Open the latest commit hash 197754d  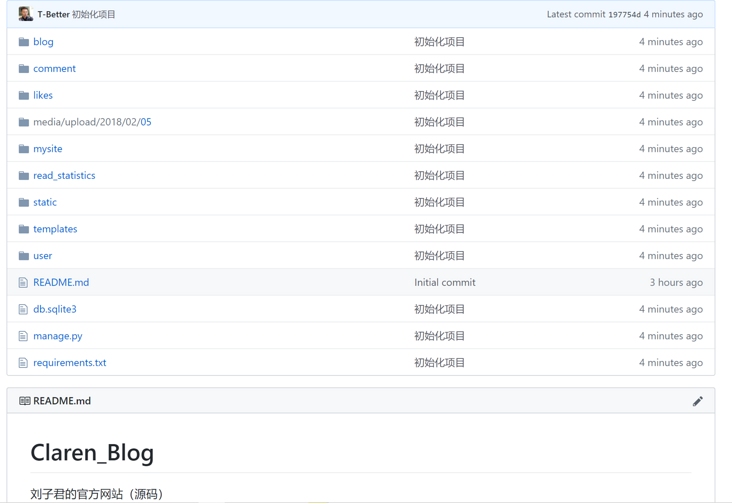[x=624, y=14]
